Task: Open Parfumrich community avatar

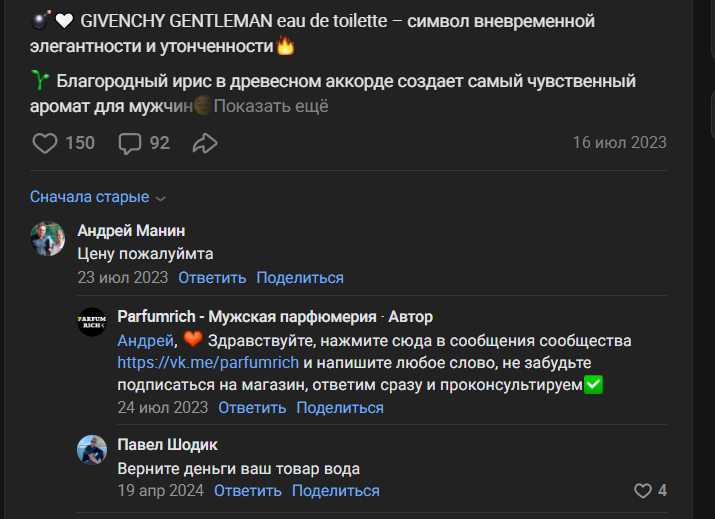Action: pyautogui.click(x=92, y=322)
